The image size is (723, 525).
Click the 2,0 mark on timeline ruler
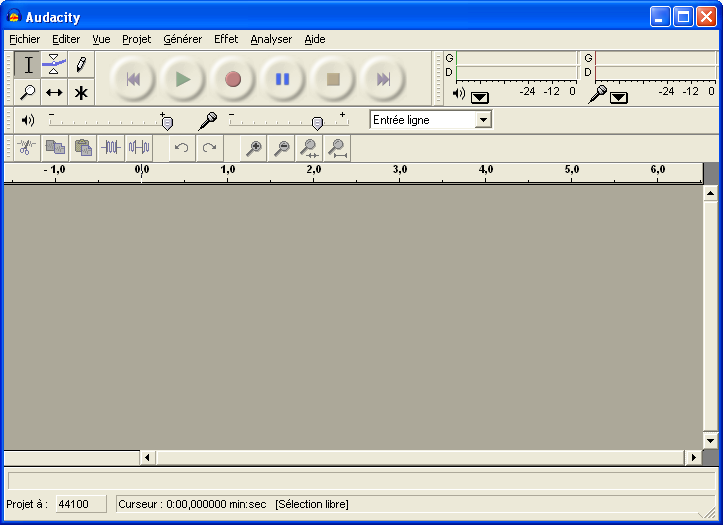tap(314, 170)
